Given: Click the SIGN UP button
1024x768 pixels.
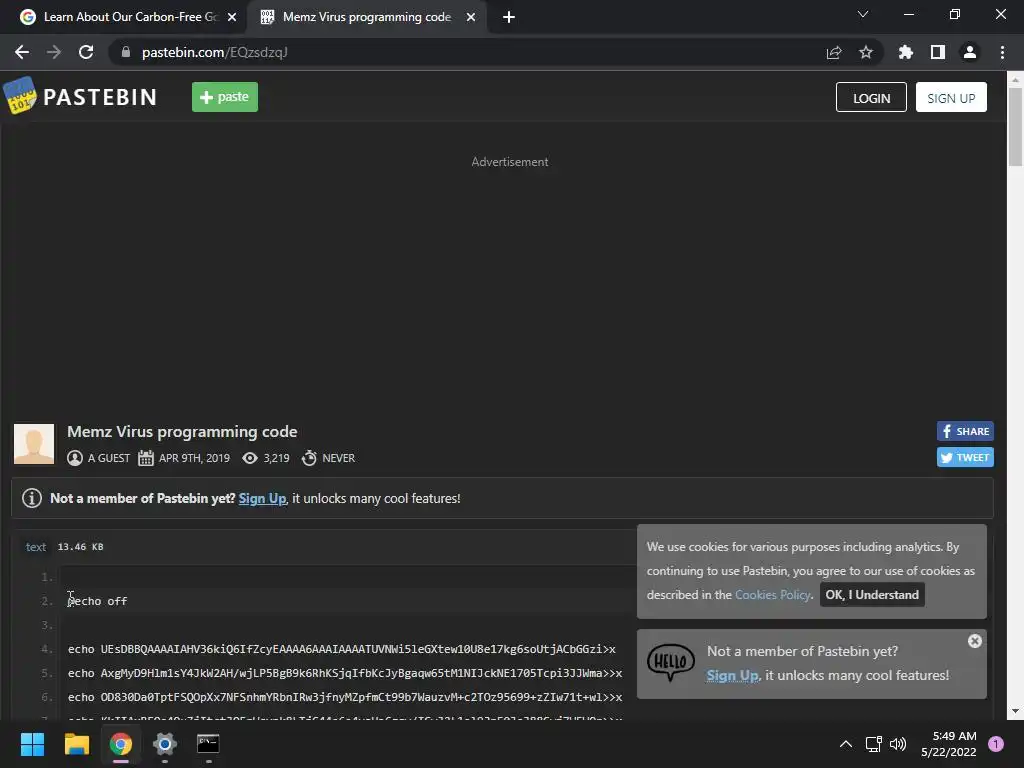Looking at the screenshot, I should point(951,97).
